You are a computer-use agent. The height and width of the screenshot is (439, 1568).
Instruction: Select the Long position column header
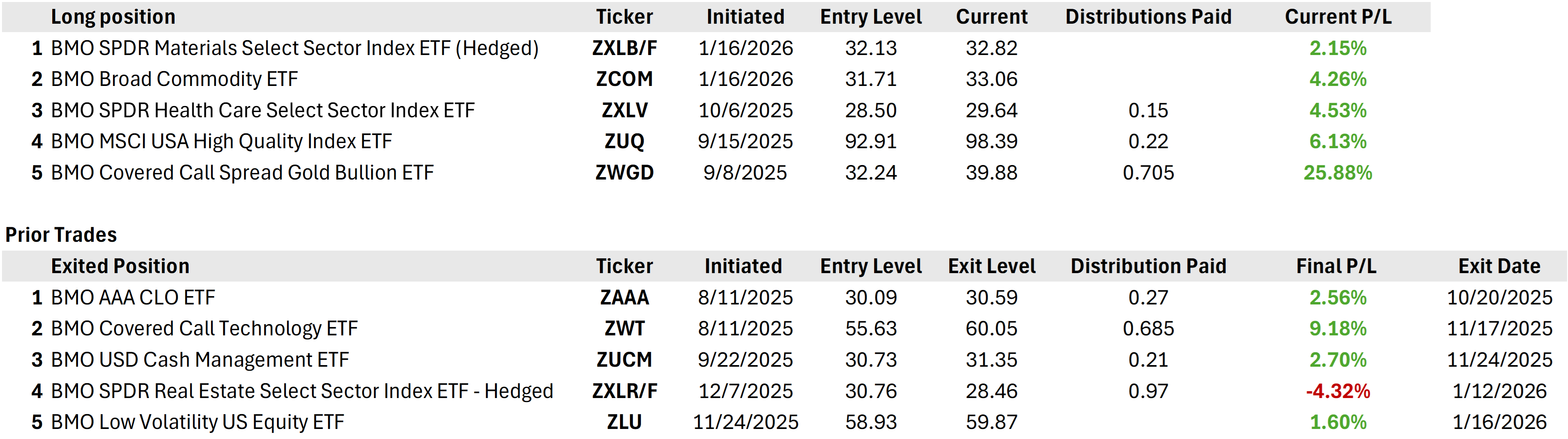[x=113, y=17]
